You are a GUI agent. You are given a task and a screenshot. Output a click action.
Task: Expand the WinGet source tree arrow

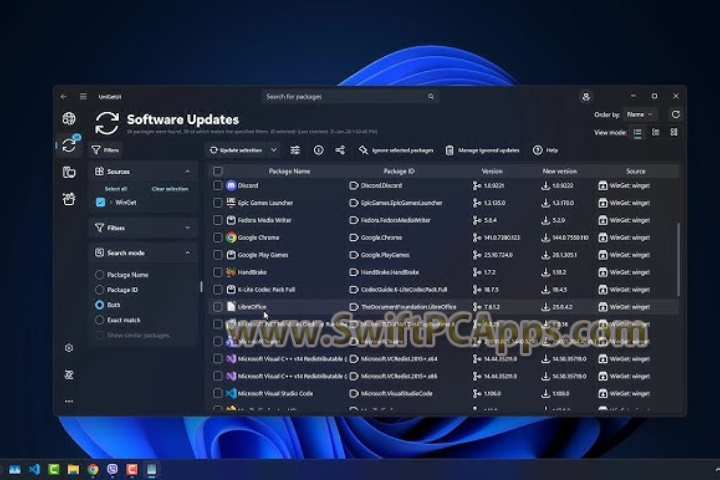coord(111,202)
